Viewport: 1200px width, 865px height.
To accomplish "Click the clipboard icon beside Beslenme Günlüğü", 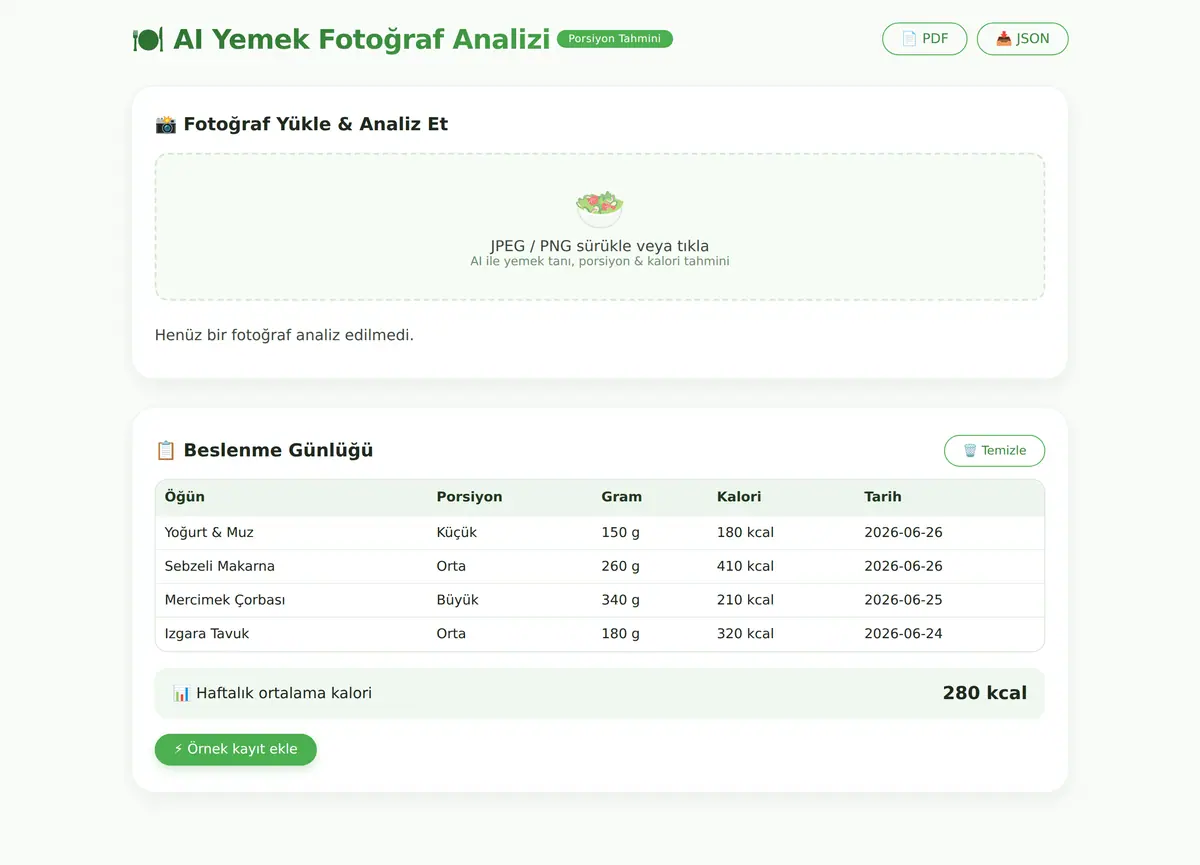I will (x=166, y=450).
